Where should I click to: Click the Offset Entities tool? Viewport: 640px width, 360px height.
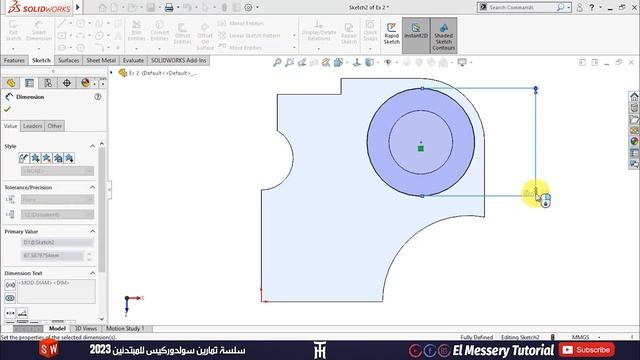click(x=182, y=33)
